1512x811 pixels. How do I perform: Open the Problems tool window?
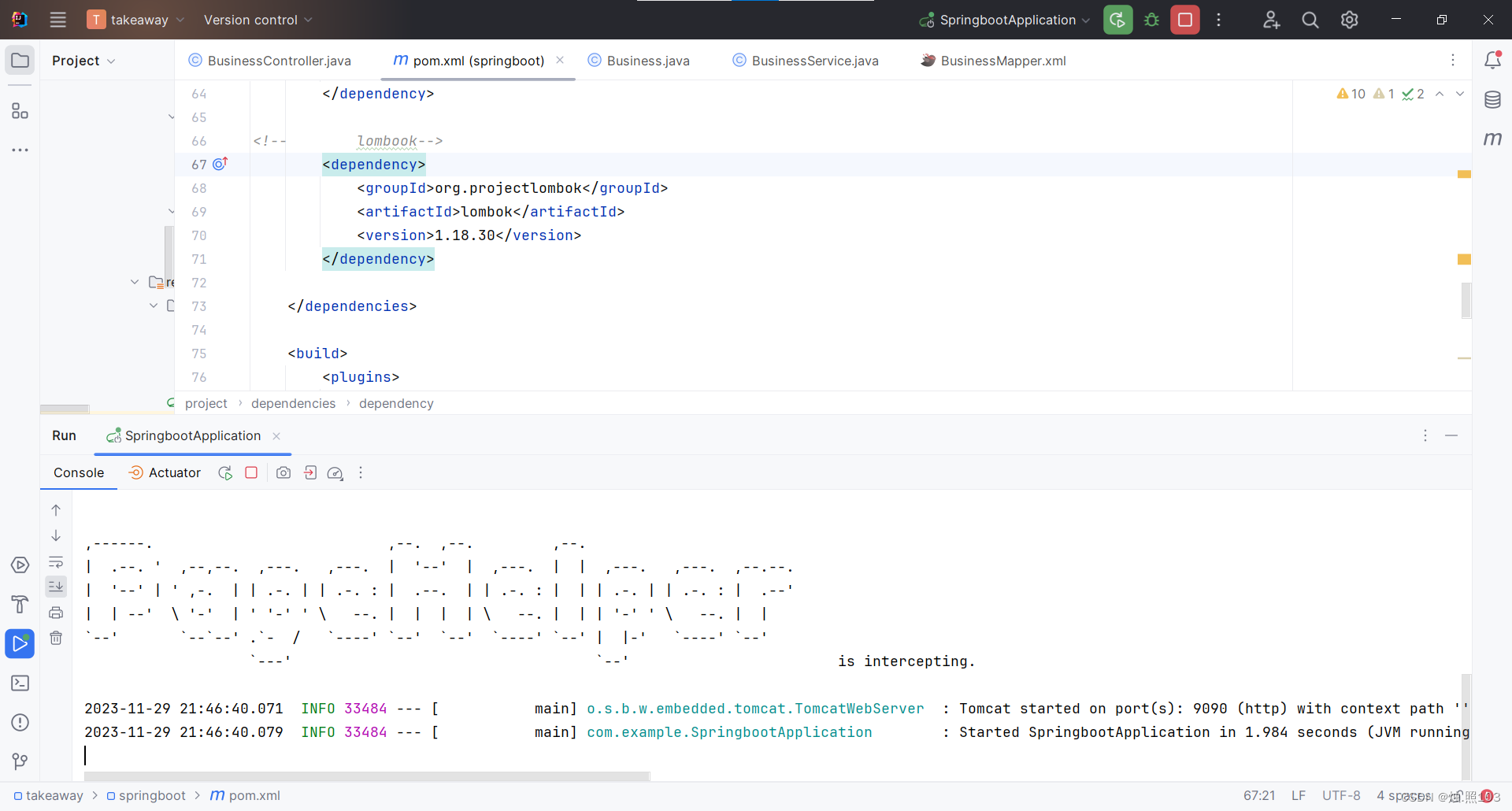20,722
